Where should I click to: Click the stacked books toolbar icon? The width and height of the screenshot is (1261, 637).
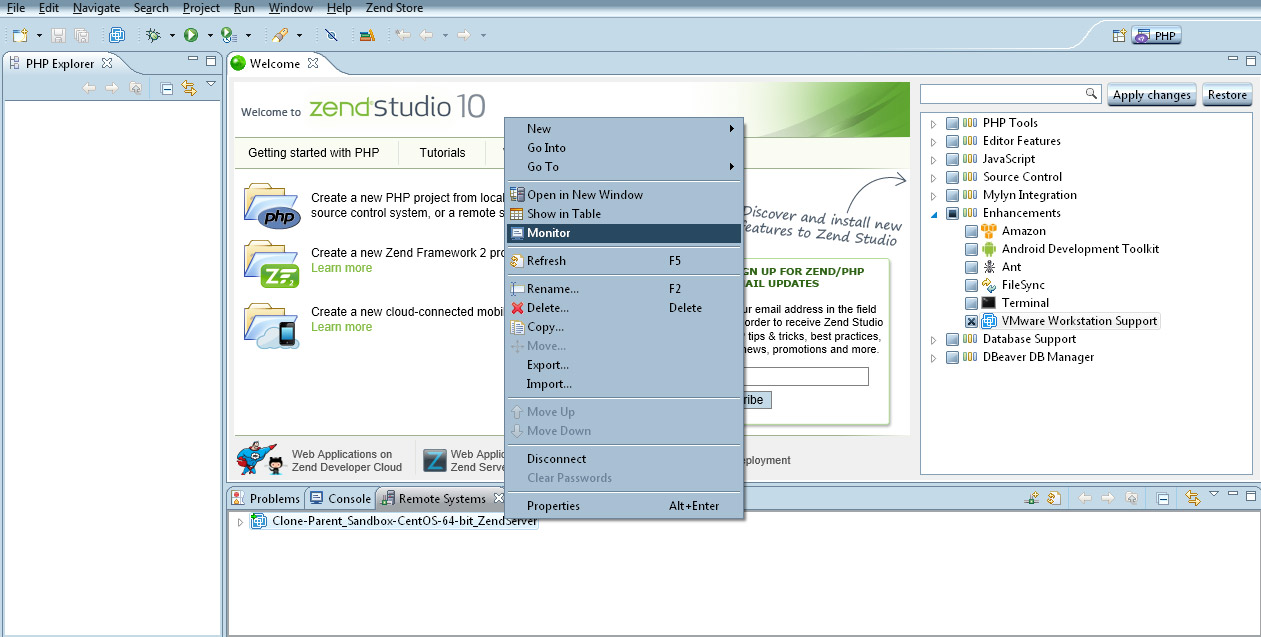pyautogui.click(x=367, y=35)
